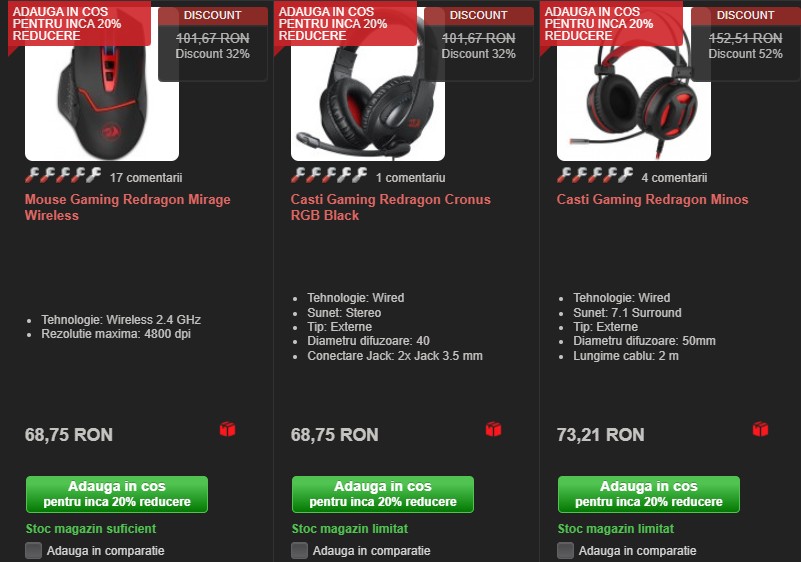The image size is (801, 562).
Task: Open Mouse Gaming Redragon Mirage Wireless product link
Action: tap(128, 207)
